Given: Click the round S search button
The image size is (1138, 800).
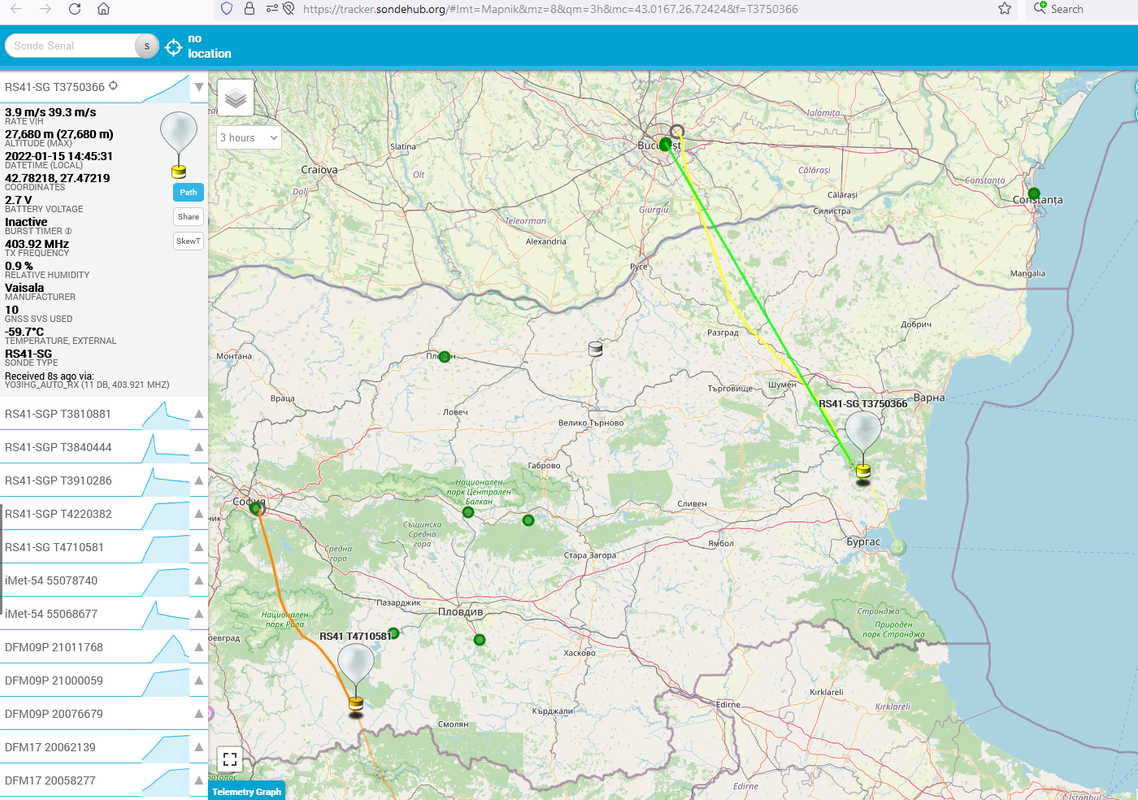Looking at the screenshot, I should click(147, 46).
